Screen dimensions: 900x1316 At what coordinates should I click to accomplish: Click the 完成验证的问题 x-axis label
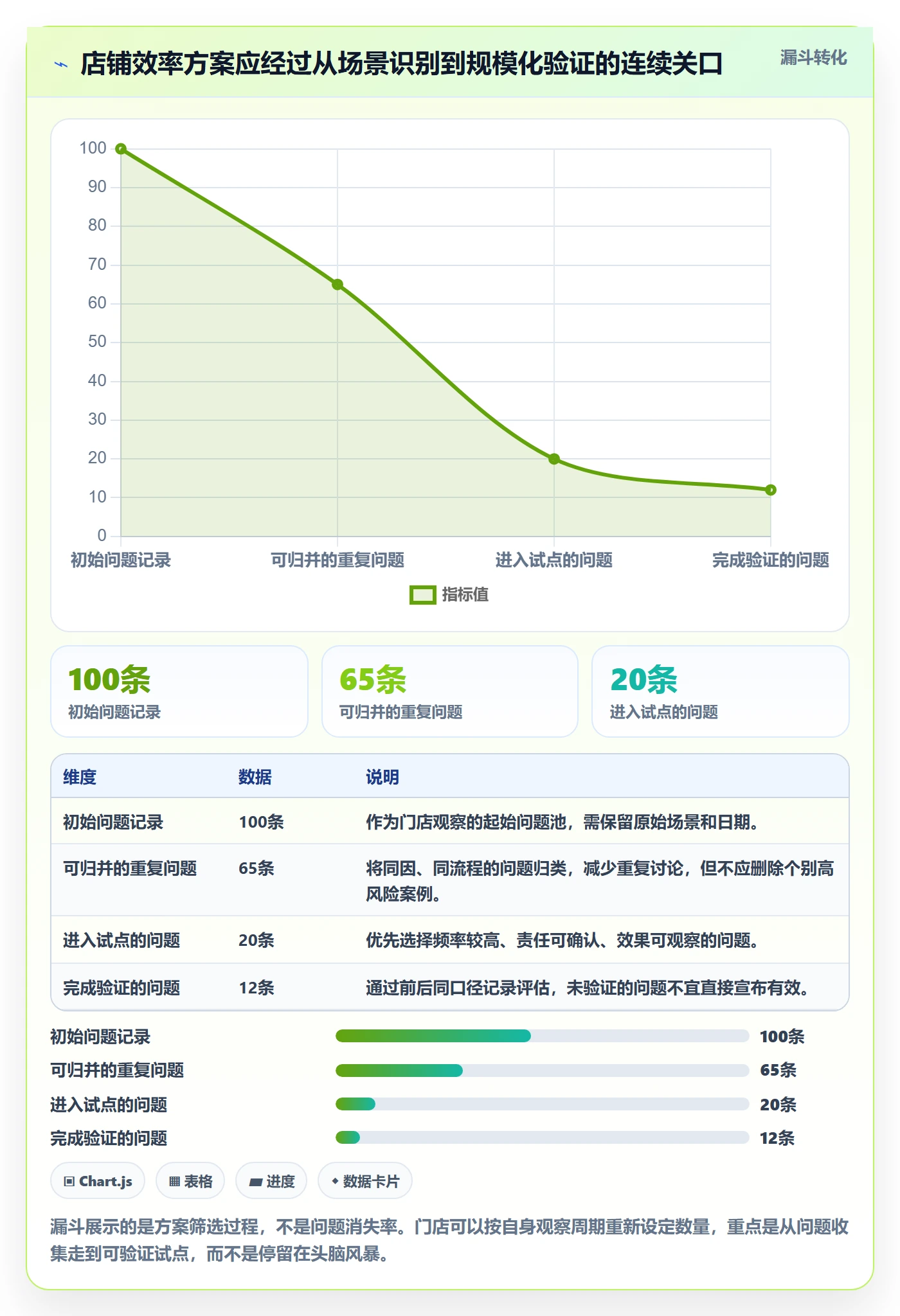[x=771, y=560]
